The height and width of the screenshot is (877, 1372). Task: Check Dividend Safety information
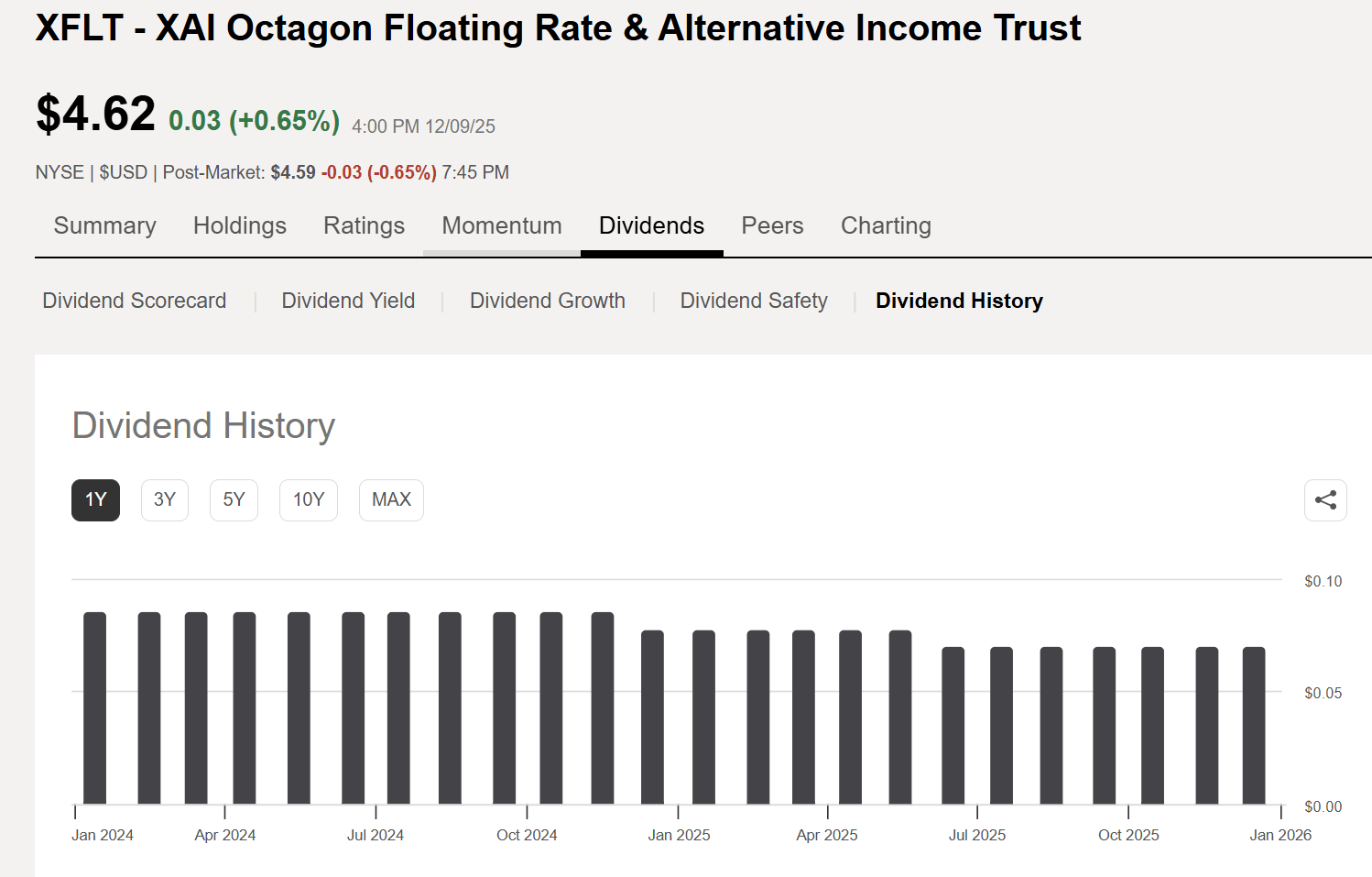(754, 301)
